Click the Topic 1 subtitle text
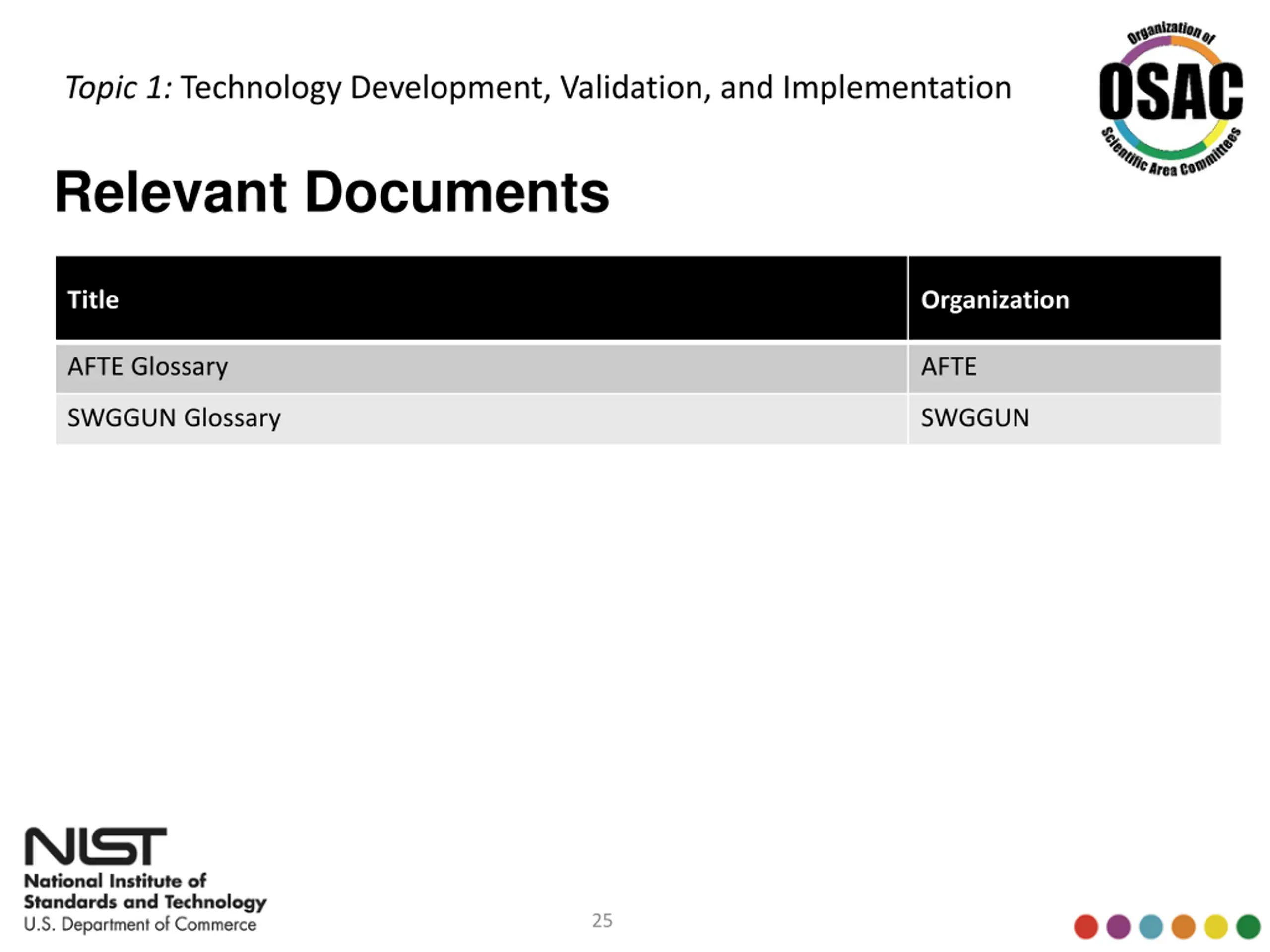 click(118, 88)
